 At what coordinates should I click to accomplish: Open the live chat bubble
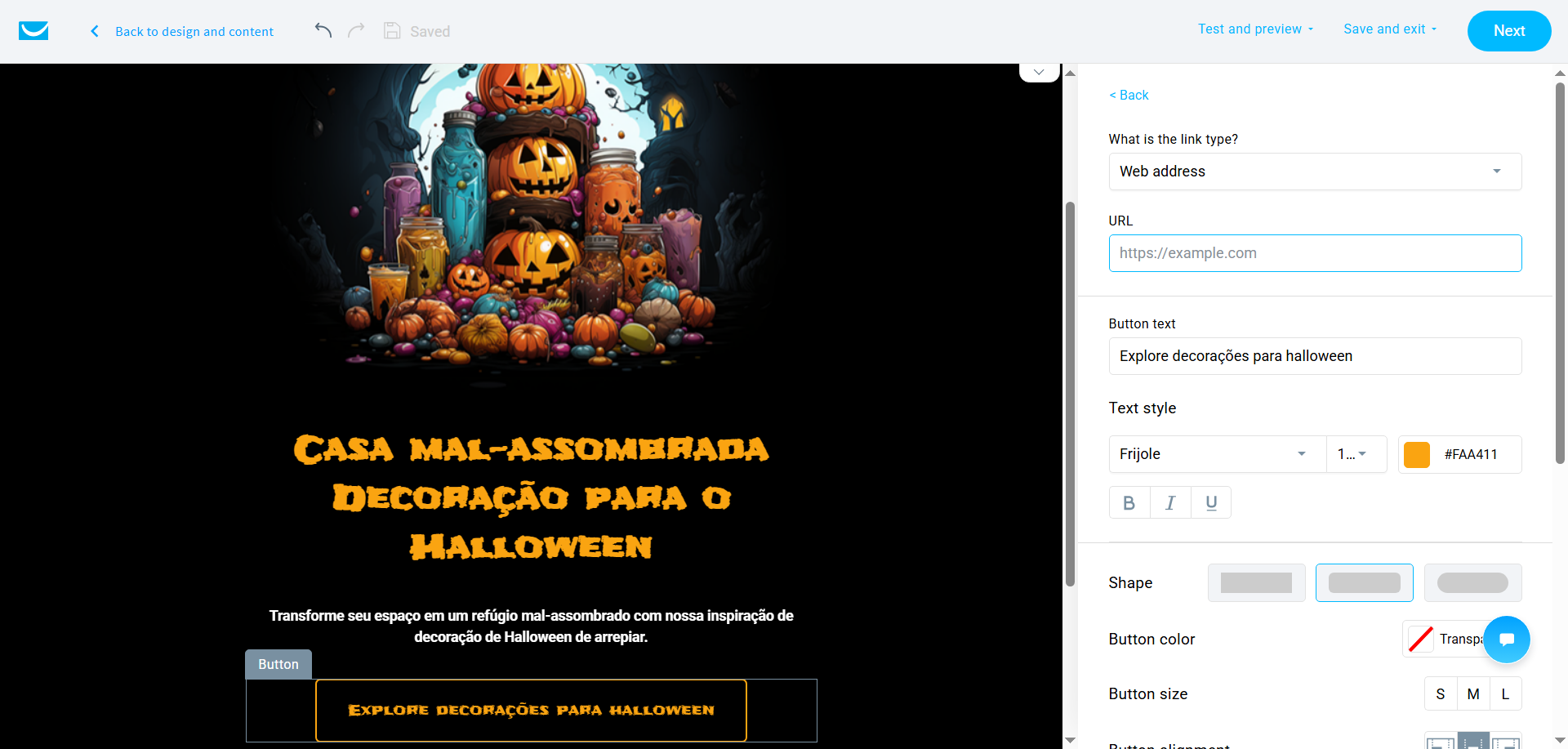[1506, 639]
